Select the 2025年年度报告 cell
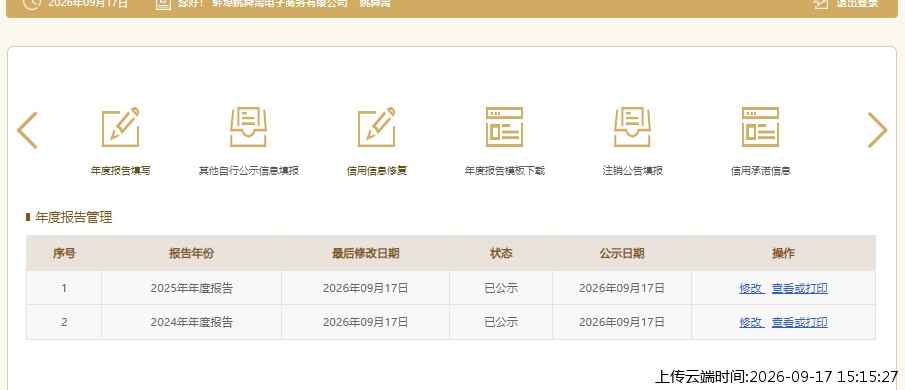Screen dimensions: 905x390 [x=192, y=288]
